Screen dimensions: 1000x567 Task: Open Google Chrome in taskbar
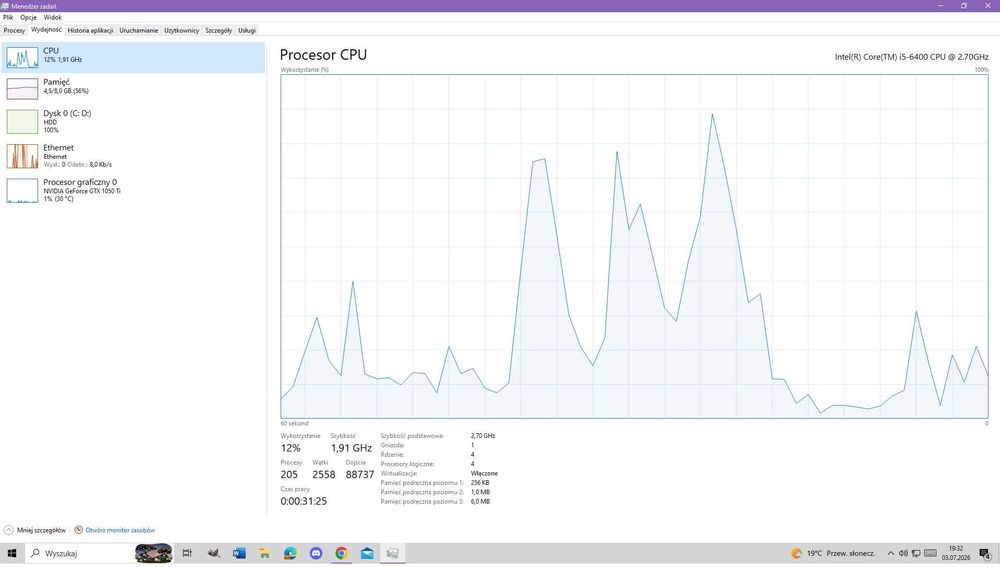tap(341, 553)
